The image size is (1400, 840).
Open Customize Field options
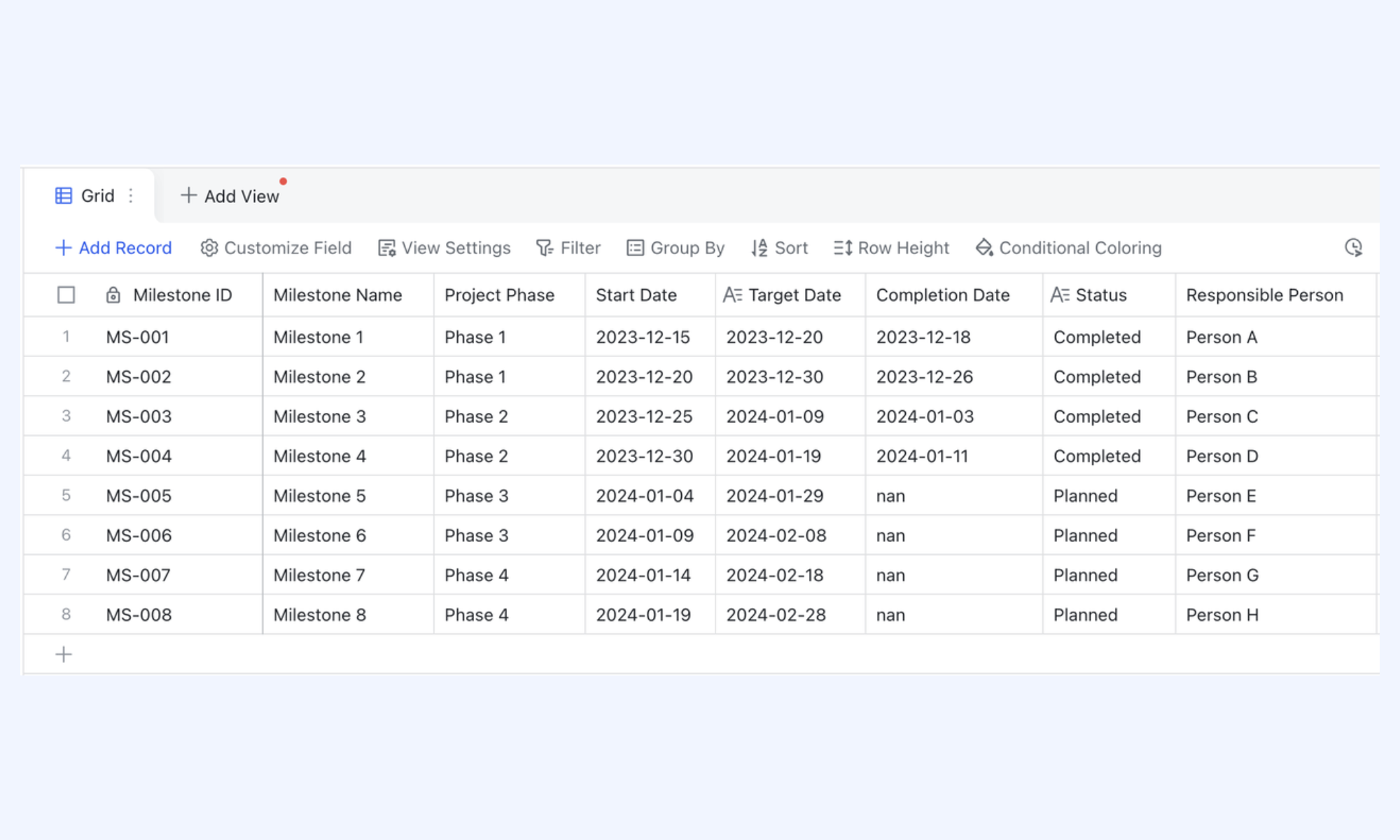(x=276, y=248)
